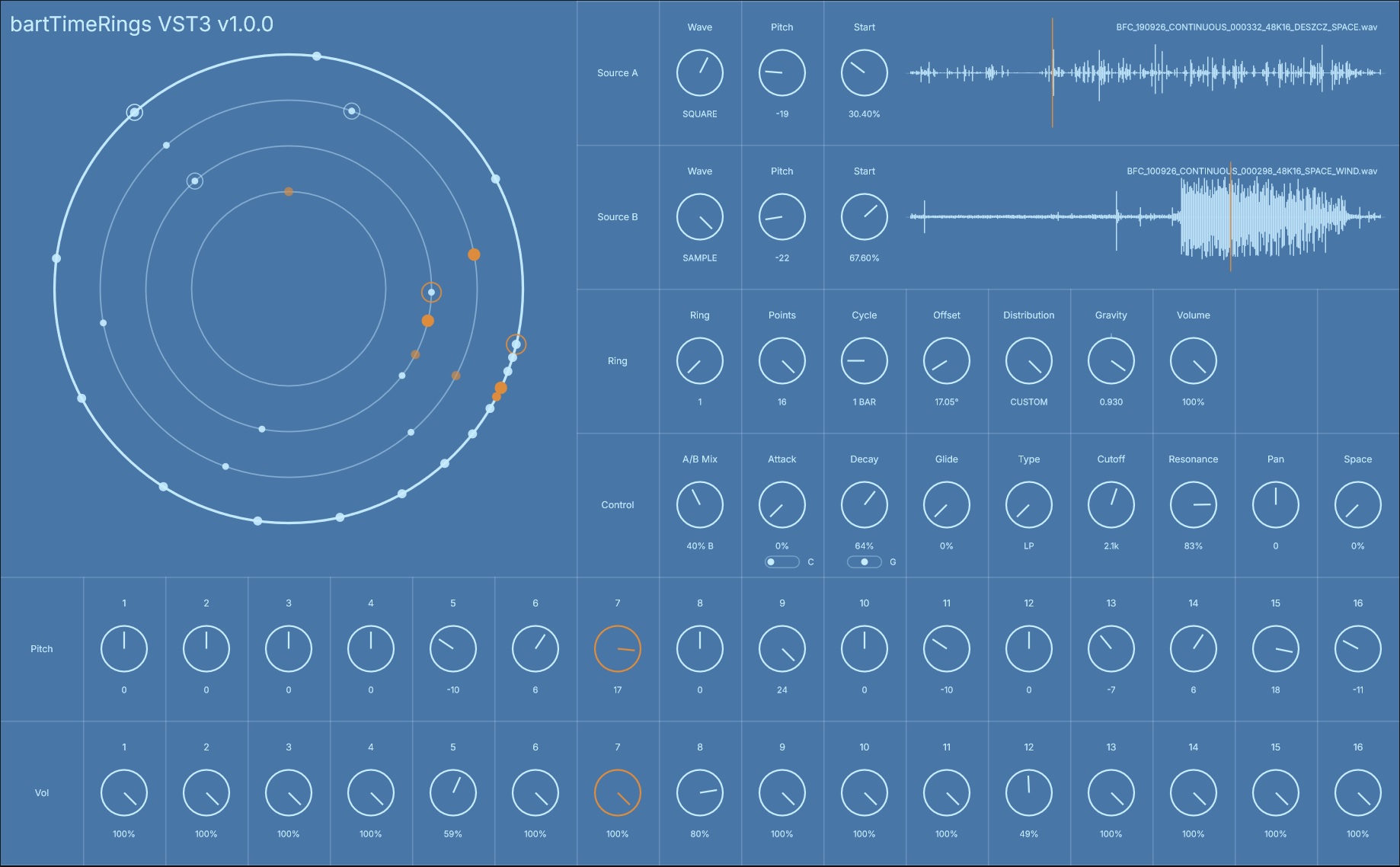Click the Ring selector knob showing 1
Viewport: 1400px width, 867px height.
699,361
